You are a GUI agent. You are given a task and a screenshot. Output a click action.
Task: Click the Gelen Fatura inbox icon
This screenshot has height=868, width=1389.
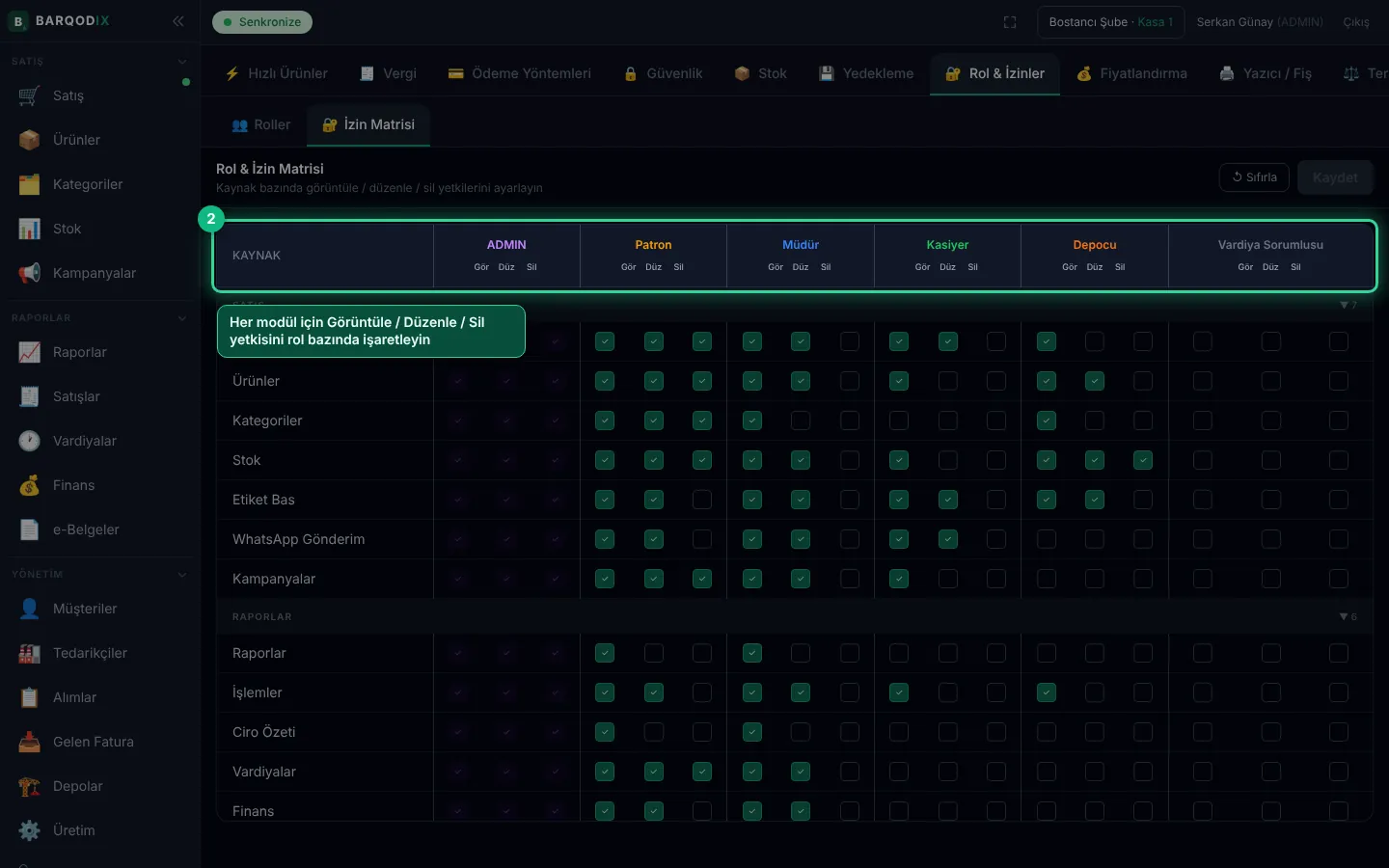pos(30,742)
